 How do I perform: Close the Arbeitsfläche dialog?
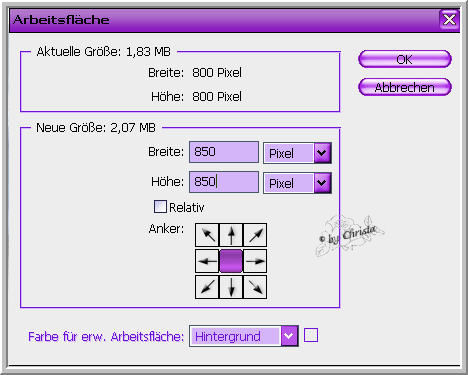[x=449, y=20]
